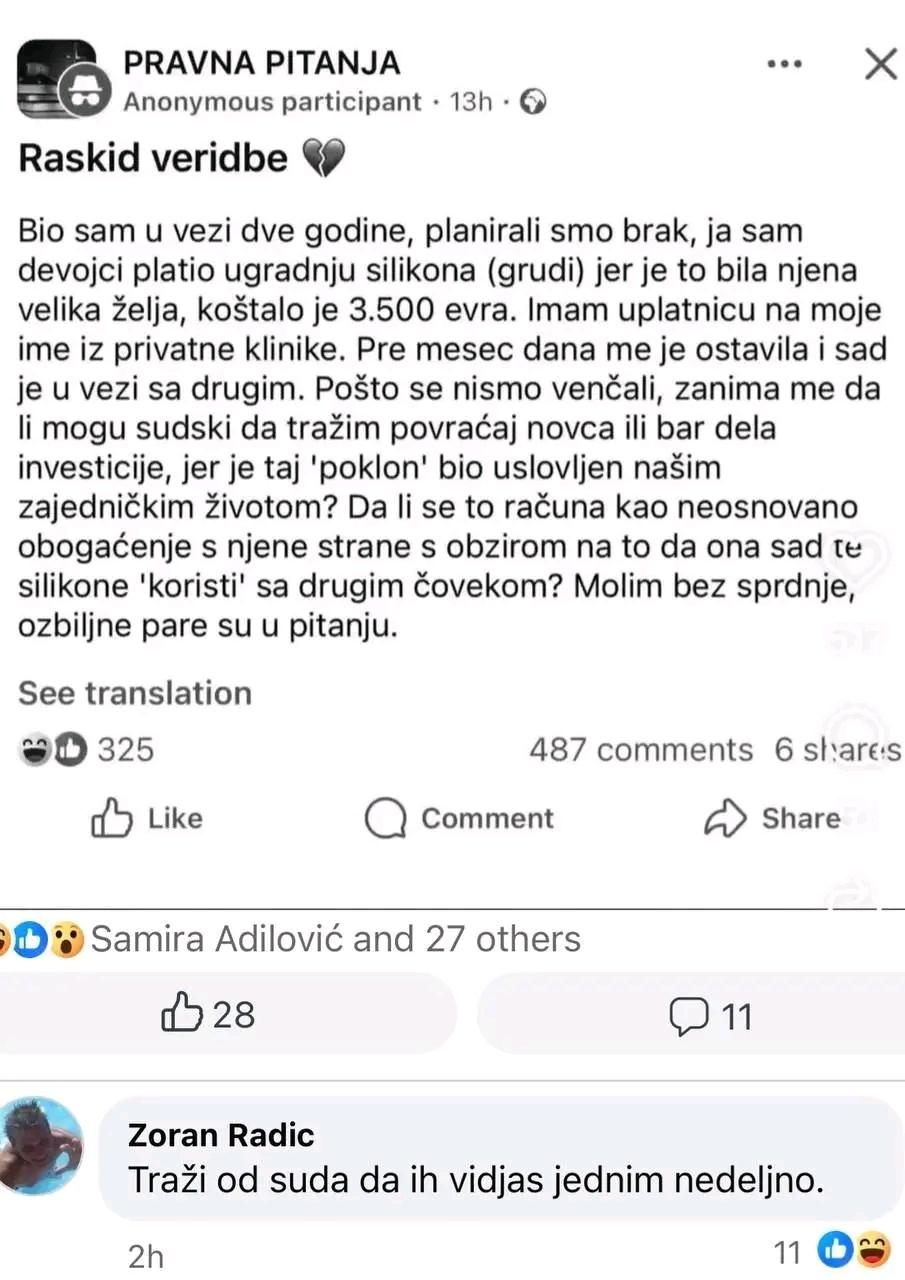Open the PRAVNA PITANJA group page

coord(261,63)
